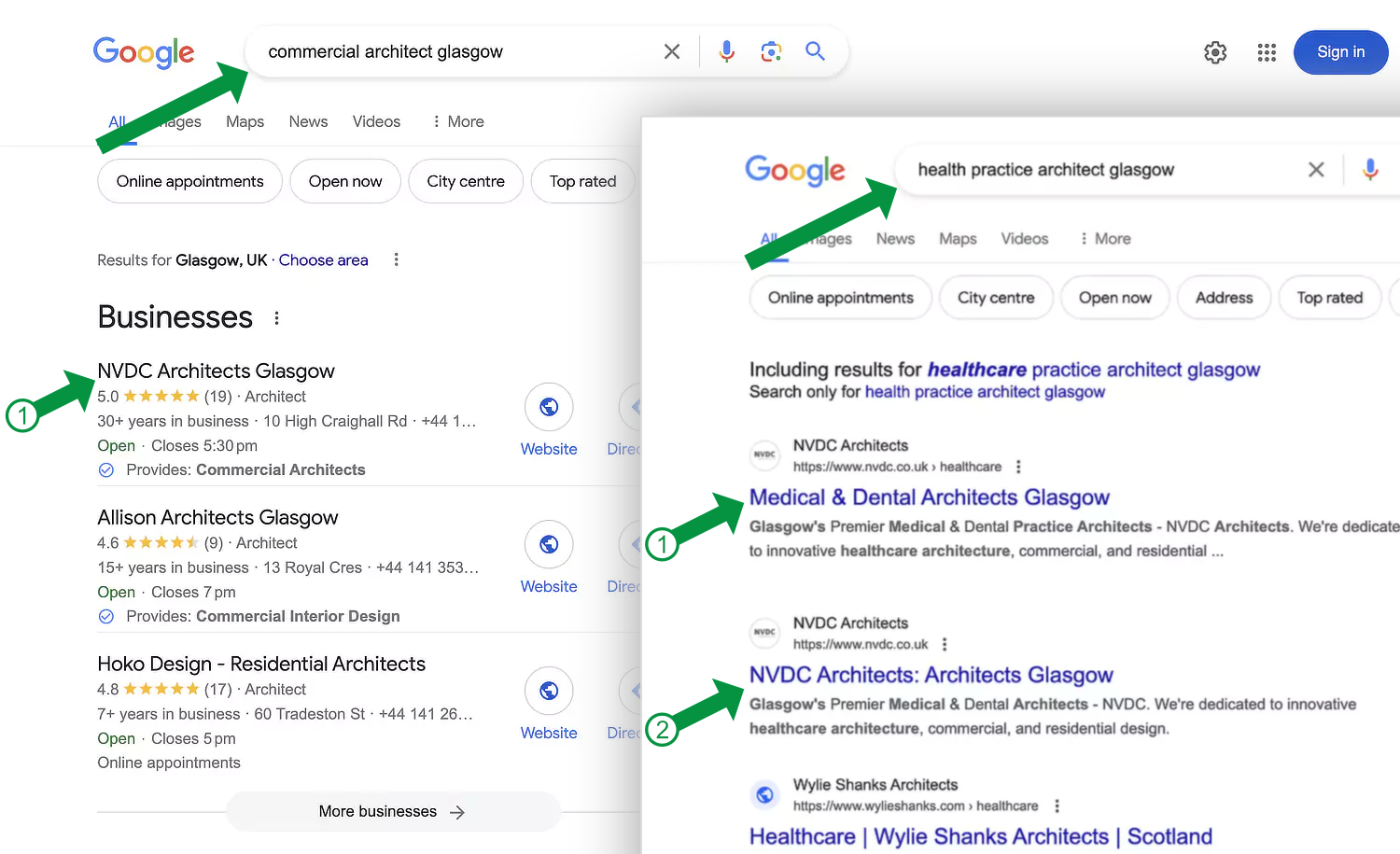
Task: Search only for health practice architect glasgow
Action: point(985,392)
